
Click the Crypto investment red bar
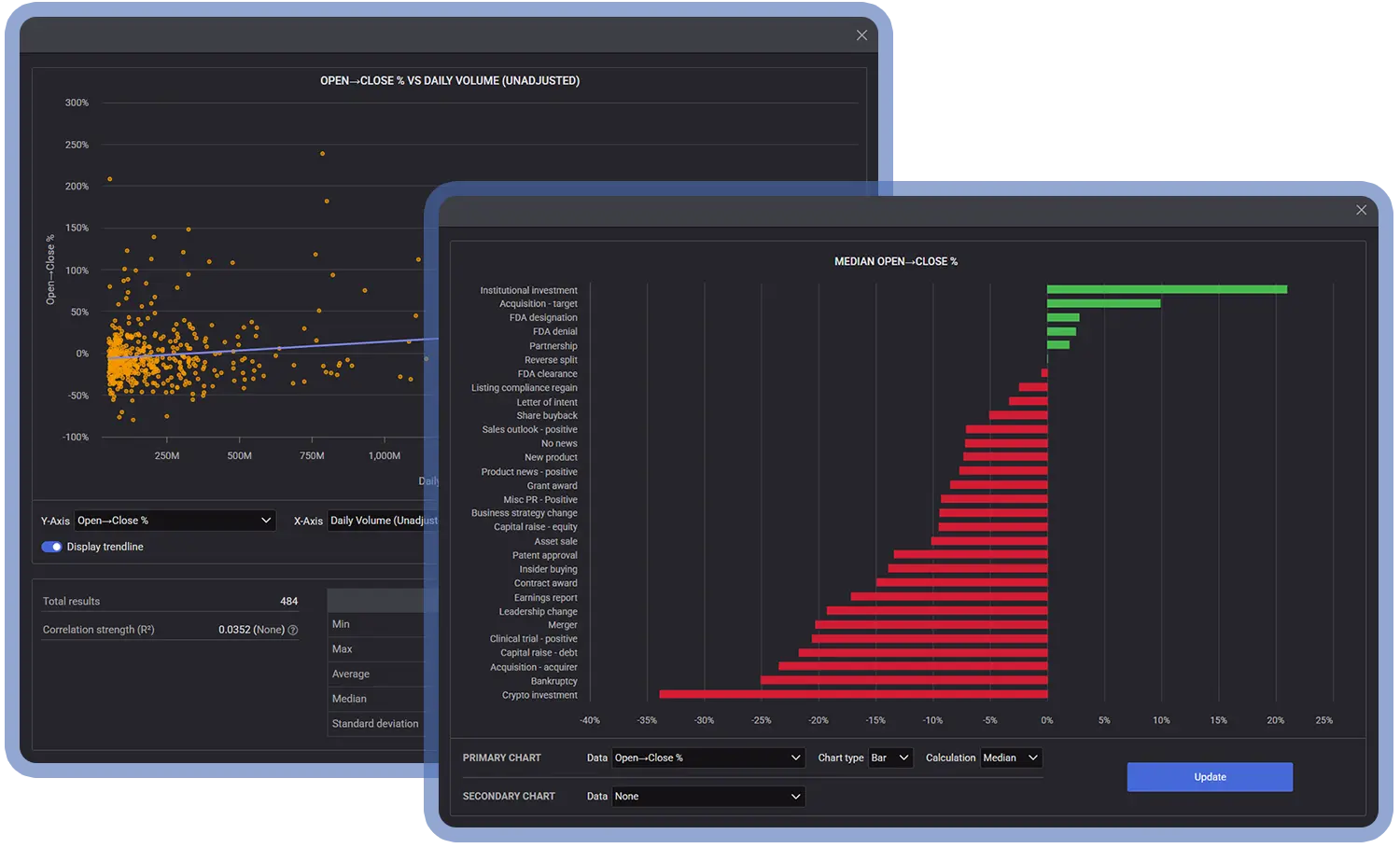852,695
